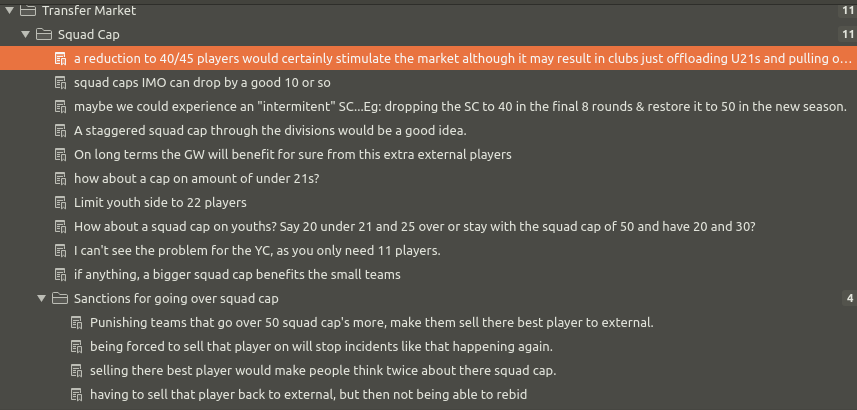Click the Sanctions folder icon
Viewport: 857px width, 410px height.
coord(60,299)
